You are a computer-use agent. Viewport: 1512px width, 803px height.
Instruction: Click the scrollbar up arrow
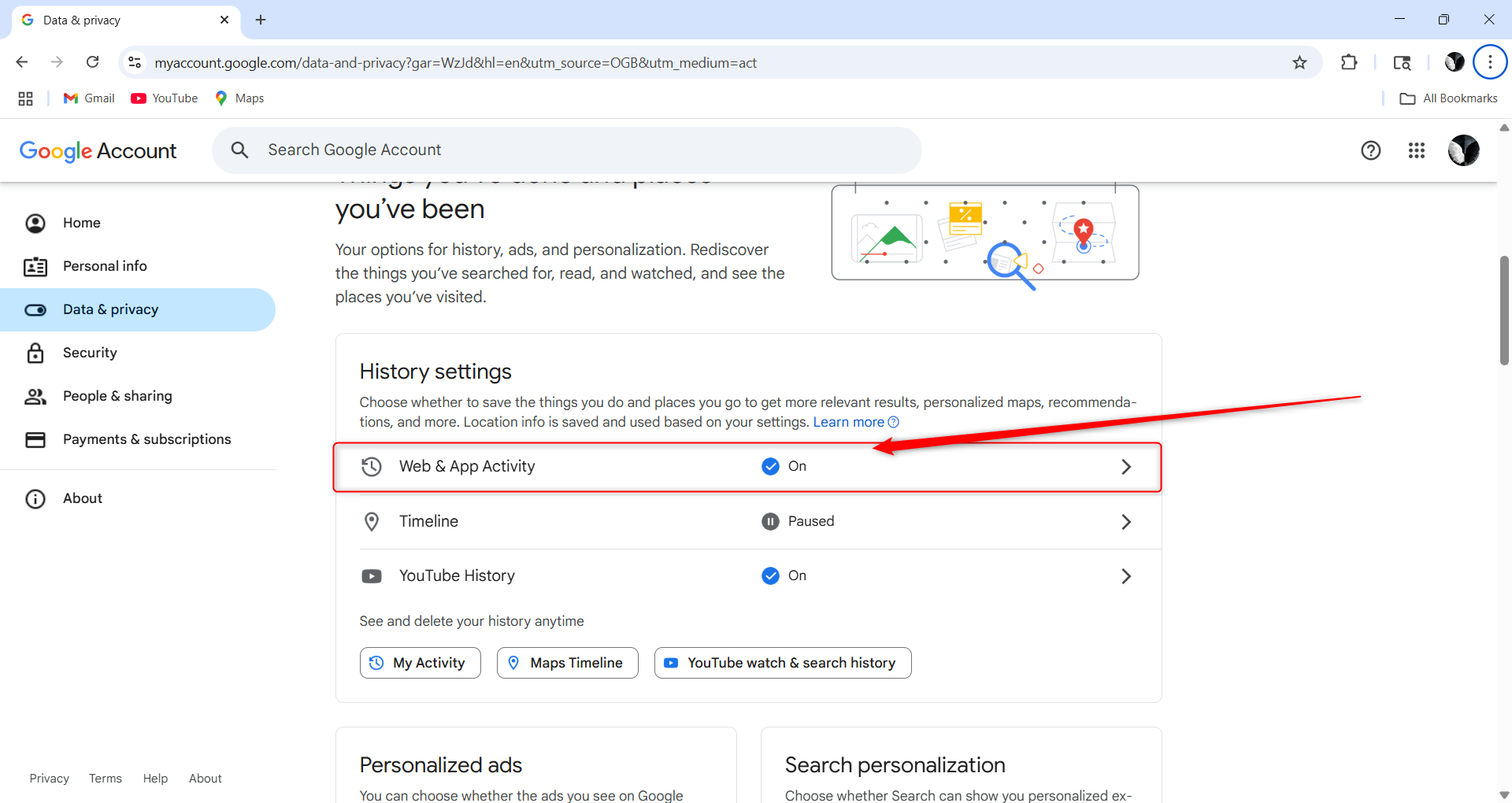pyautogui.click(x=1504, y=128)
